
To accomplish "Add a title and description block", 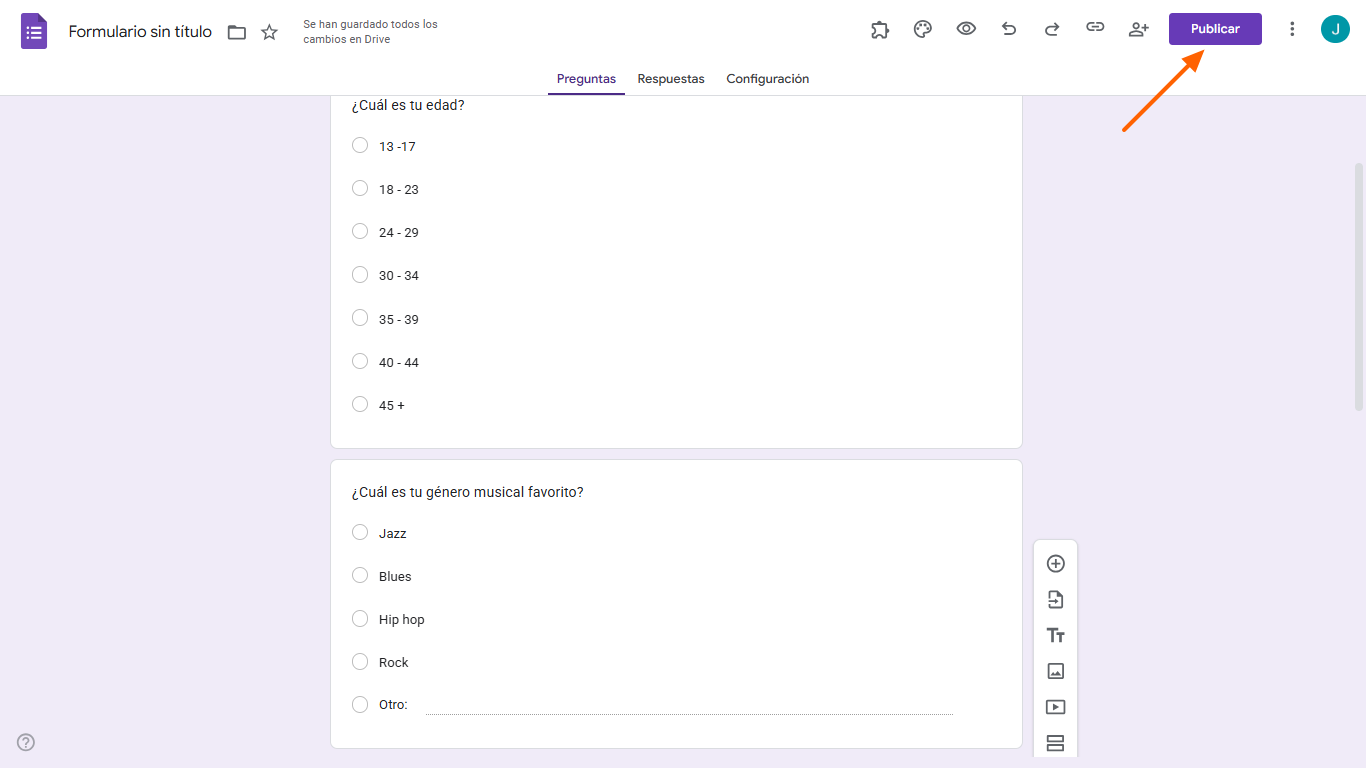I will [x=1055, y=635].
